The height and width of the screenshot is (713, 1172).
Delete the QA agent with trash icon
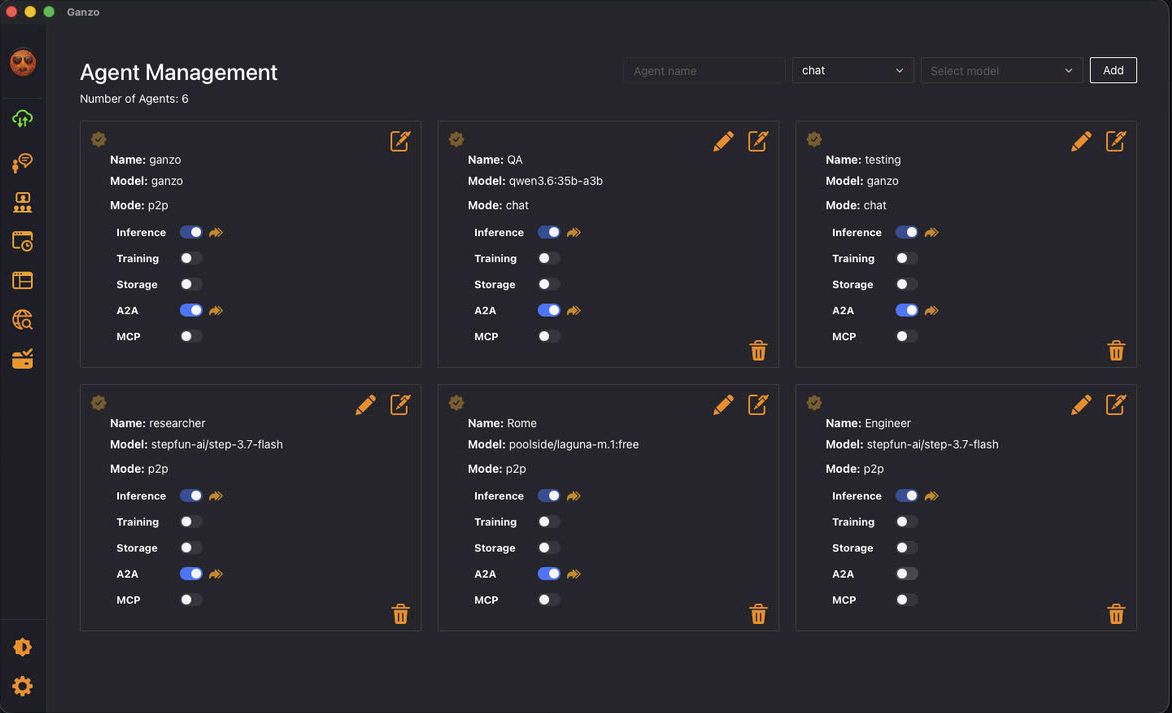[759, 351]
